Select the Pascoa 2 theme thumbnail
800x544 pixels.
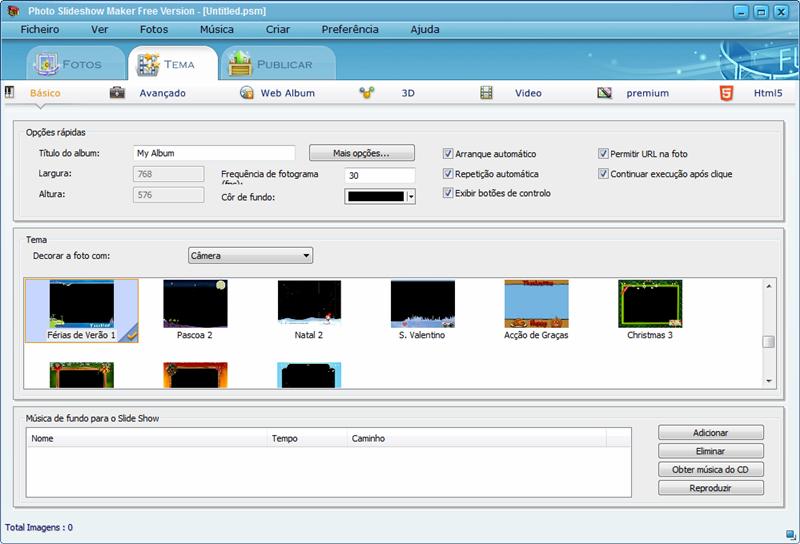(x=195, y=304)
